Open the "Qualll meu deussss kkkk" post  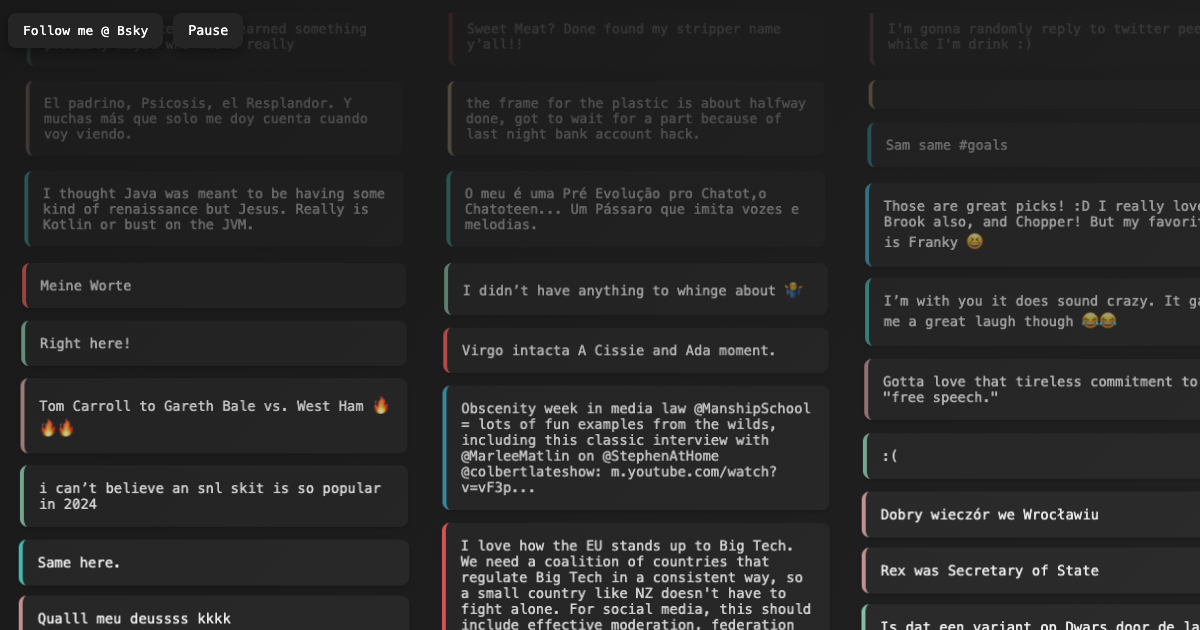214,615
